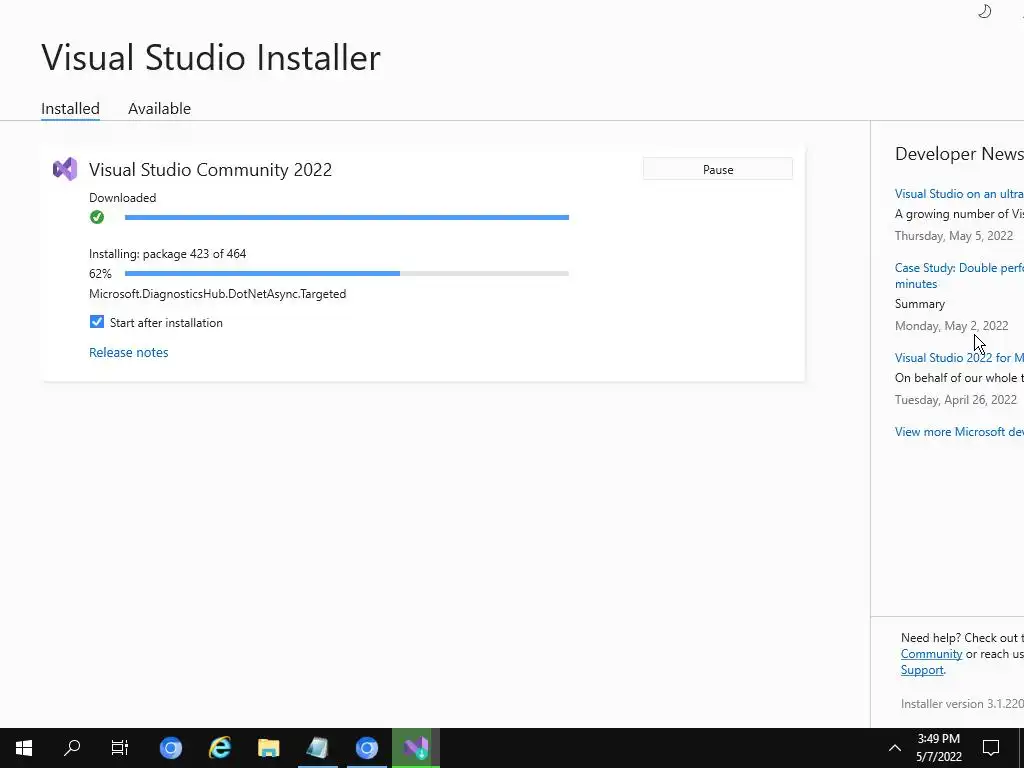
Task: Open the Action Center notifications icon
Action: [991, 748]
